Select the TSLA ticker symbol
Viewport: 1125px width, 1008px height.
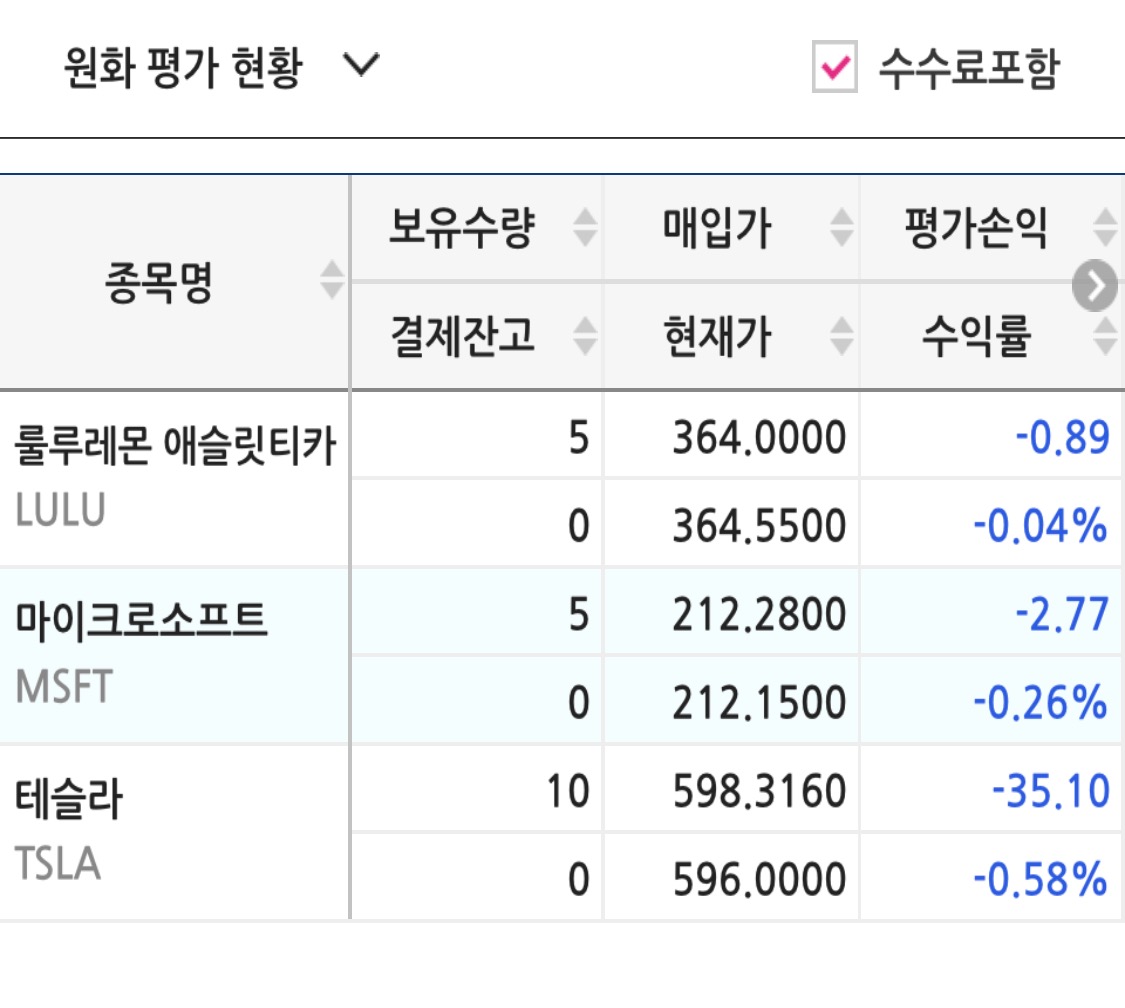57,863
